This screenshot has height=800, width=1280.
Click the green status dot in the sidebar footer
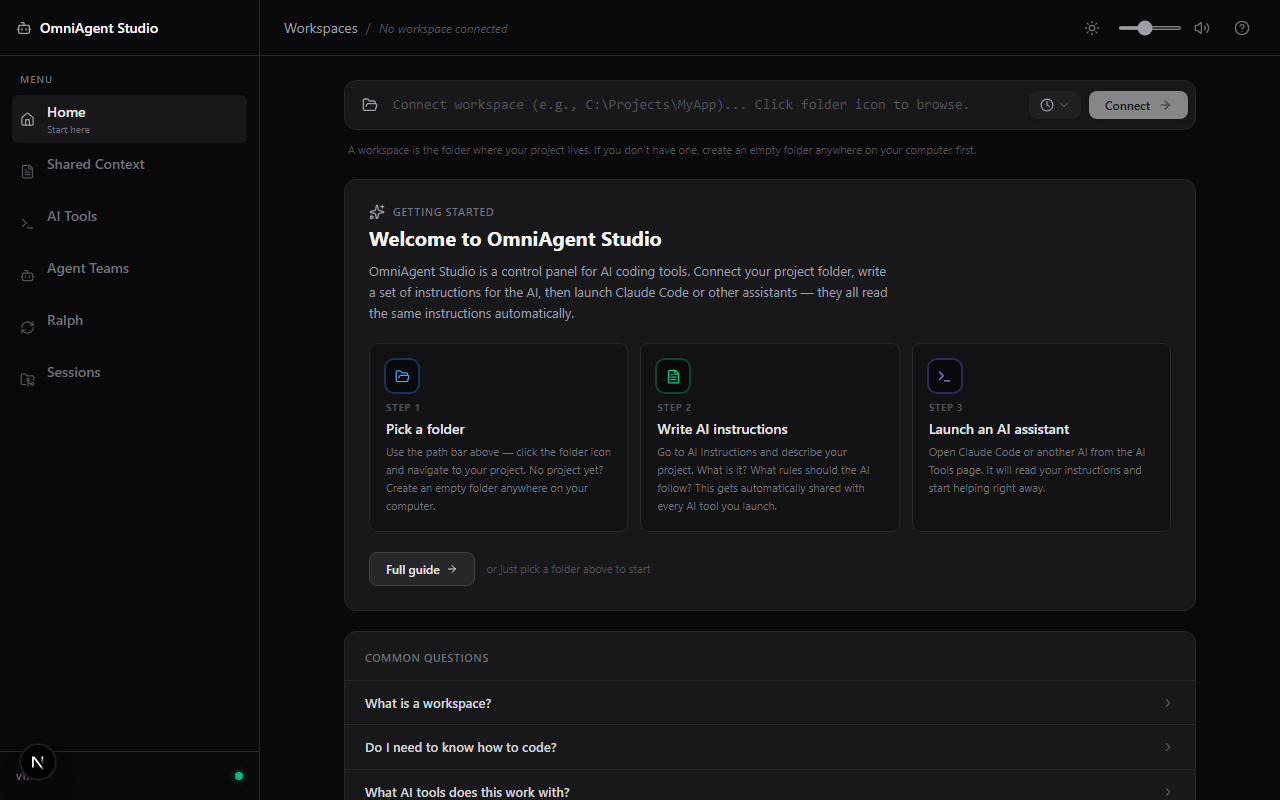click(x=238, y=775)
